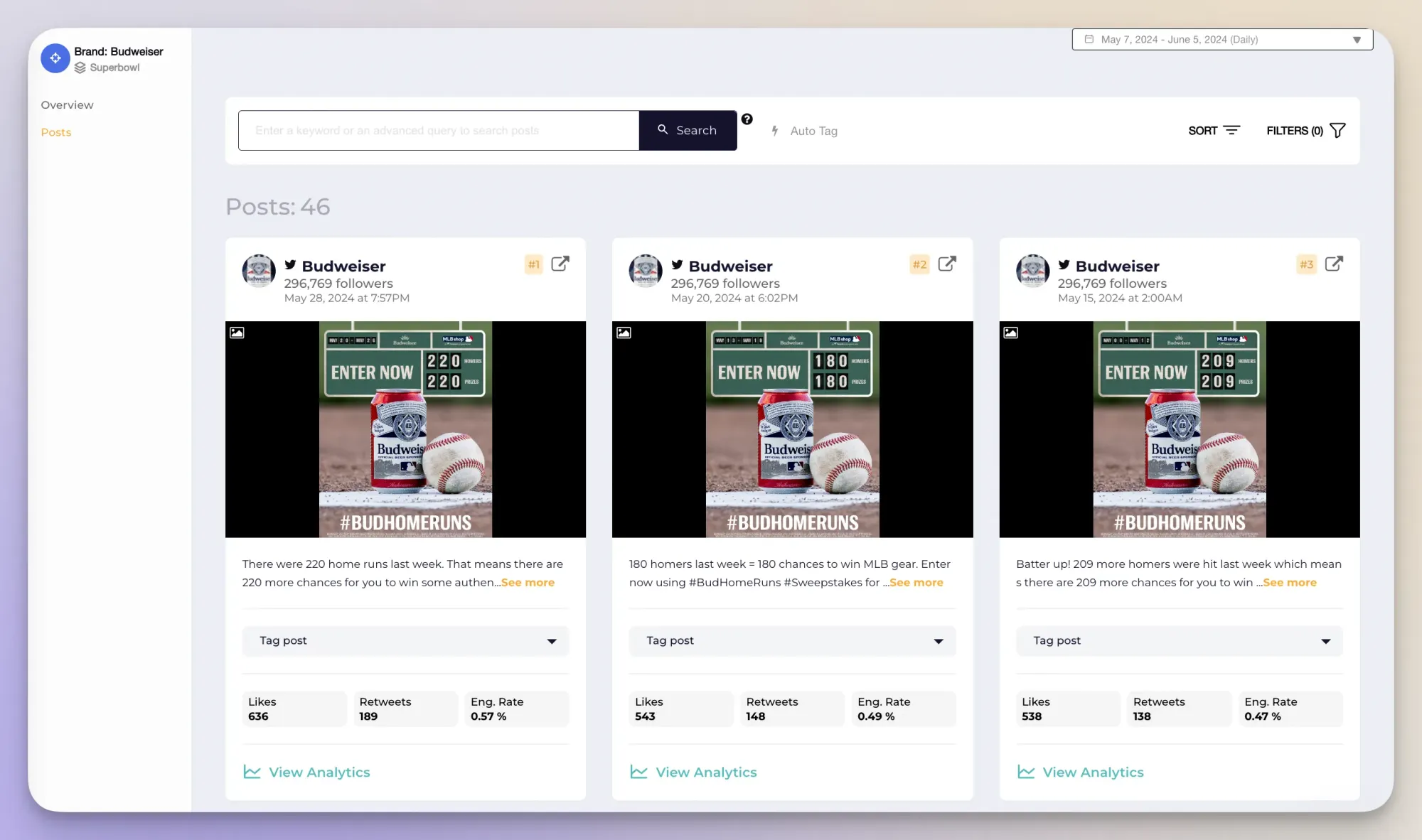Image resolution: width=1422 pixels, height=840 pixels.
Task: Open post #3 in external link
Action: pyautogui.click(x=1334, y=264)
